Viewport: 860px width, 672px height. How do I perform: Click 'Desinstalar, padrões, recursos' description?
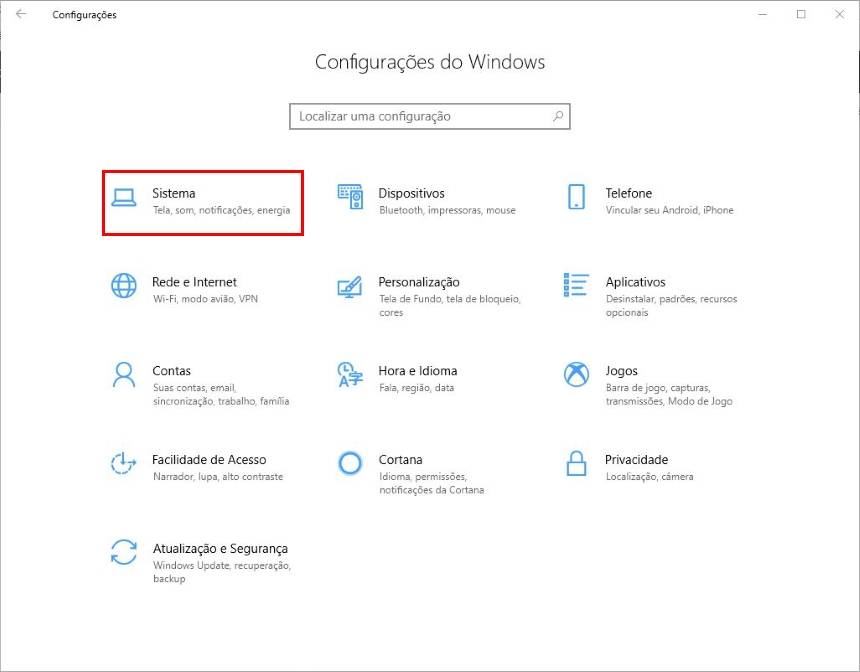point(671,299)
